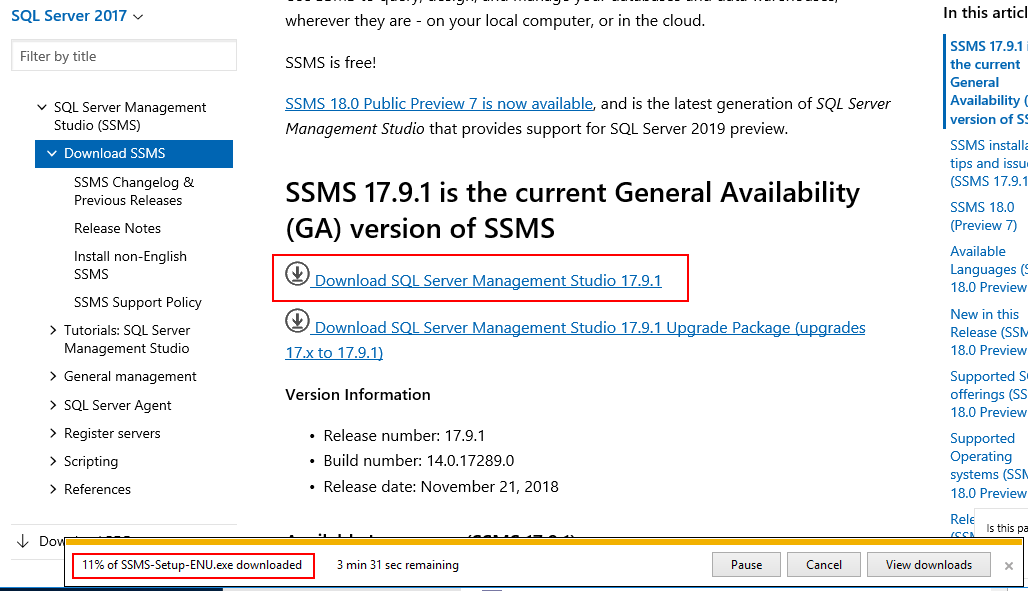This screenshot has height=591, width=1028.
Task: Jump to SSMS 18.0 (Preview 7) section
Action: (x=983, y=216)
